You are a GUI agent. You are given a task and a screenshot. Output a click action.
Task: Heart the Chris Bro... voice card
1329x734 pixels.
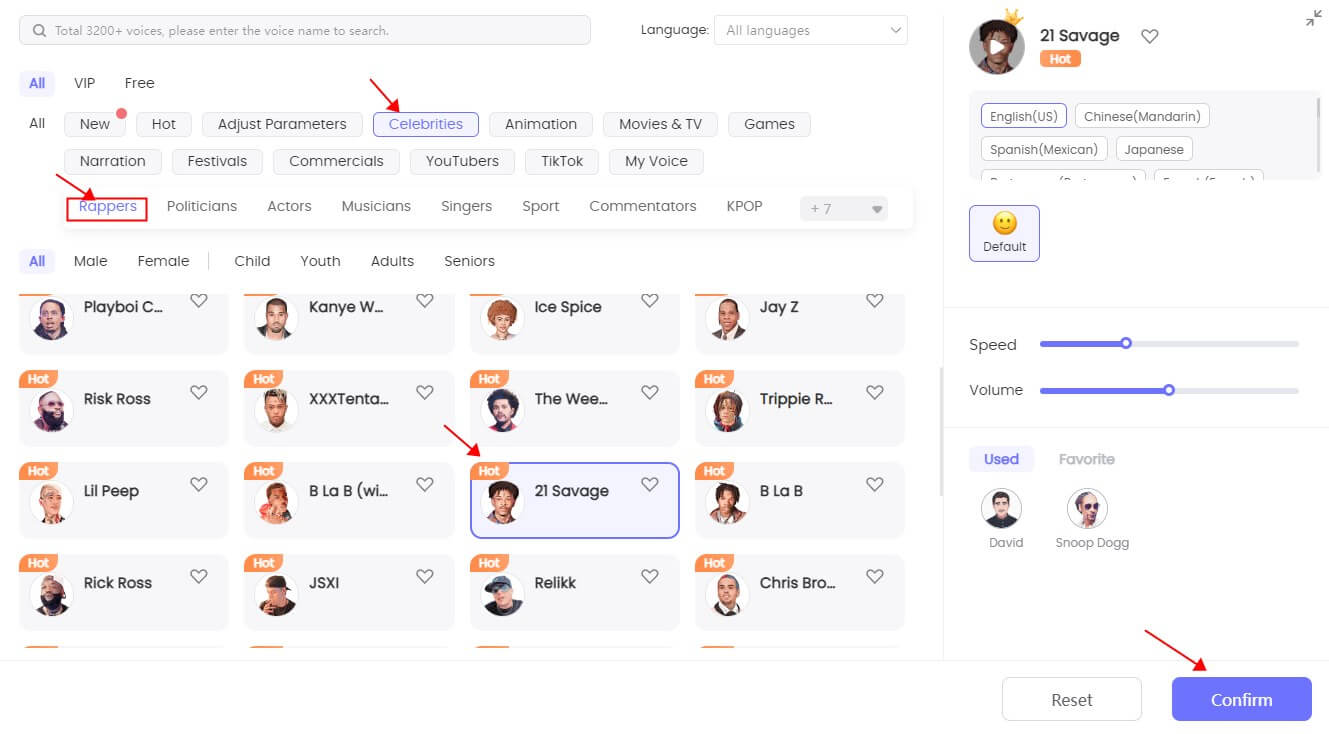tap(875, 576)
